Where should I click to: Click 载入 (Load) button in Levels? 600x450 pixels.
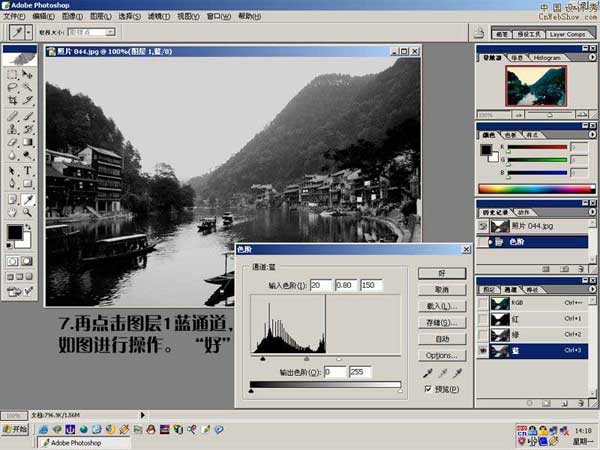pos(442,306)
